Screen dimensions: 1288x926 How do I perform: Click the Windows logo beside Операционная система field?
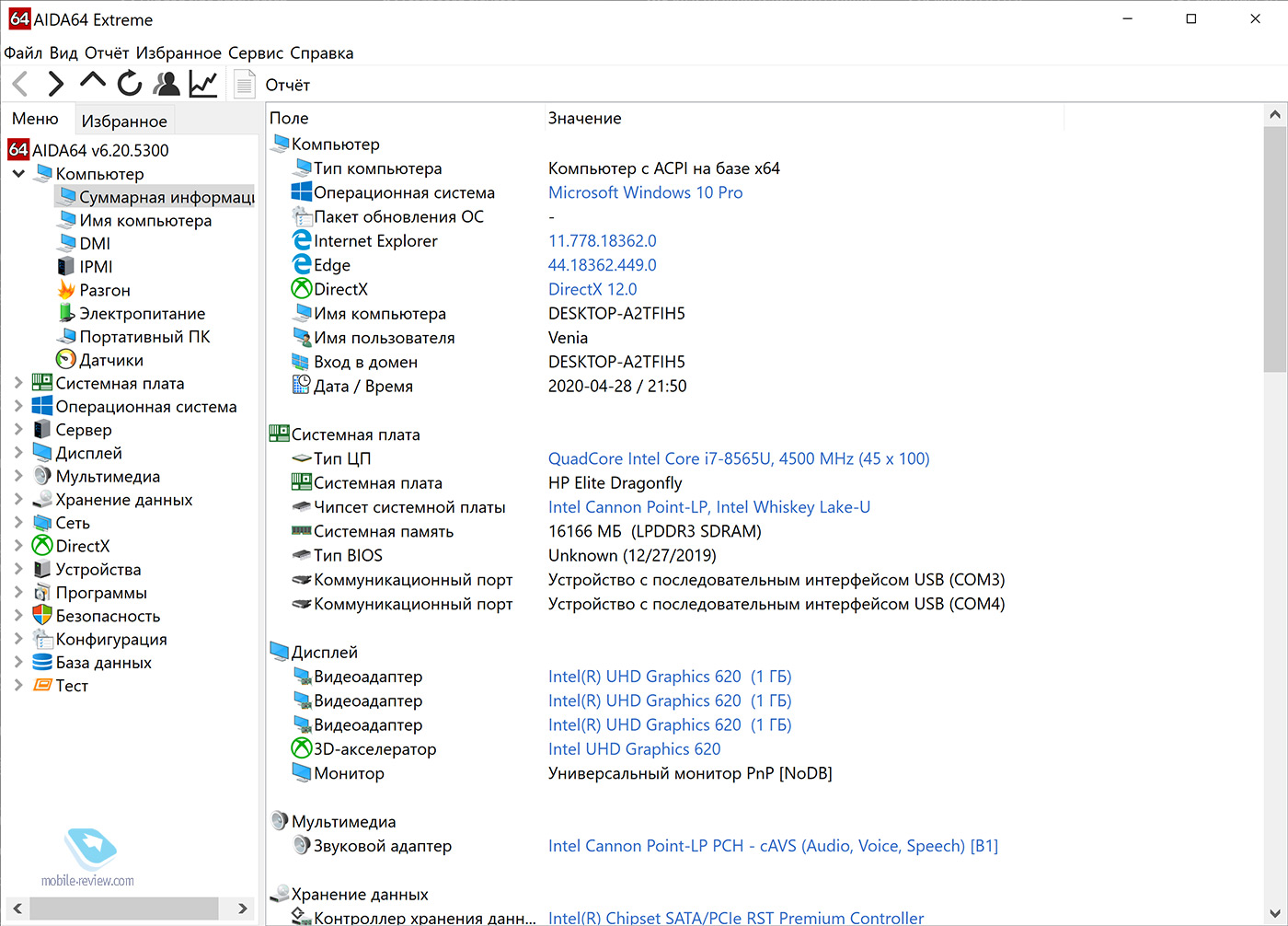pos(302,191)
